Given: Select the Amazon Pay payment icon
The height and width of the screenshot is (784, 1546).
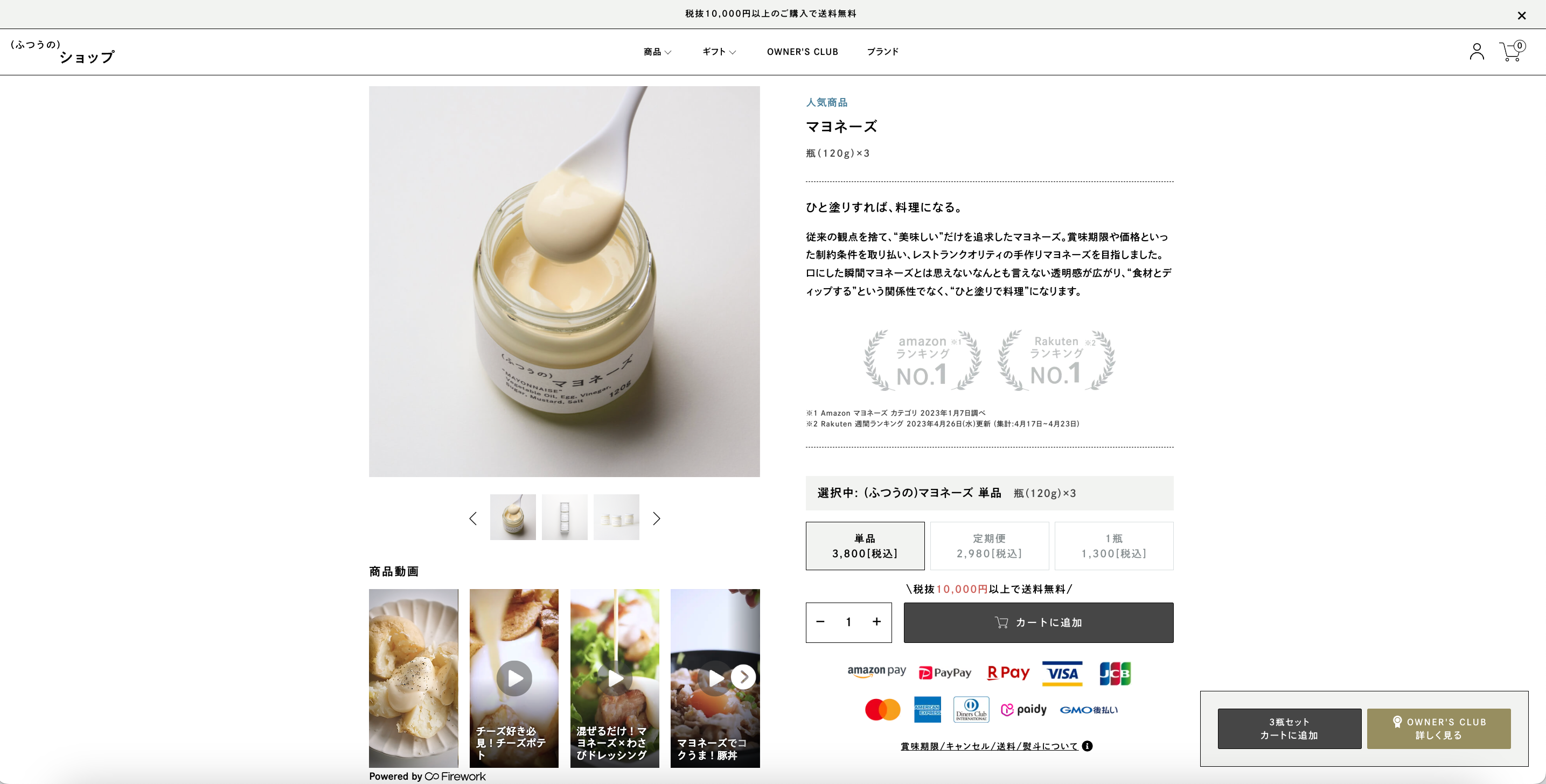Looking at the screenshot, I should [x=876, y=672].
